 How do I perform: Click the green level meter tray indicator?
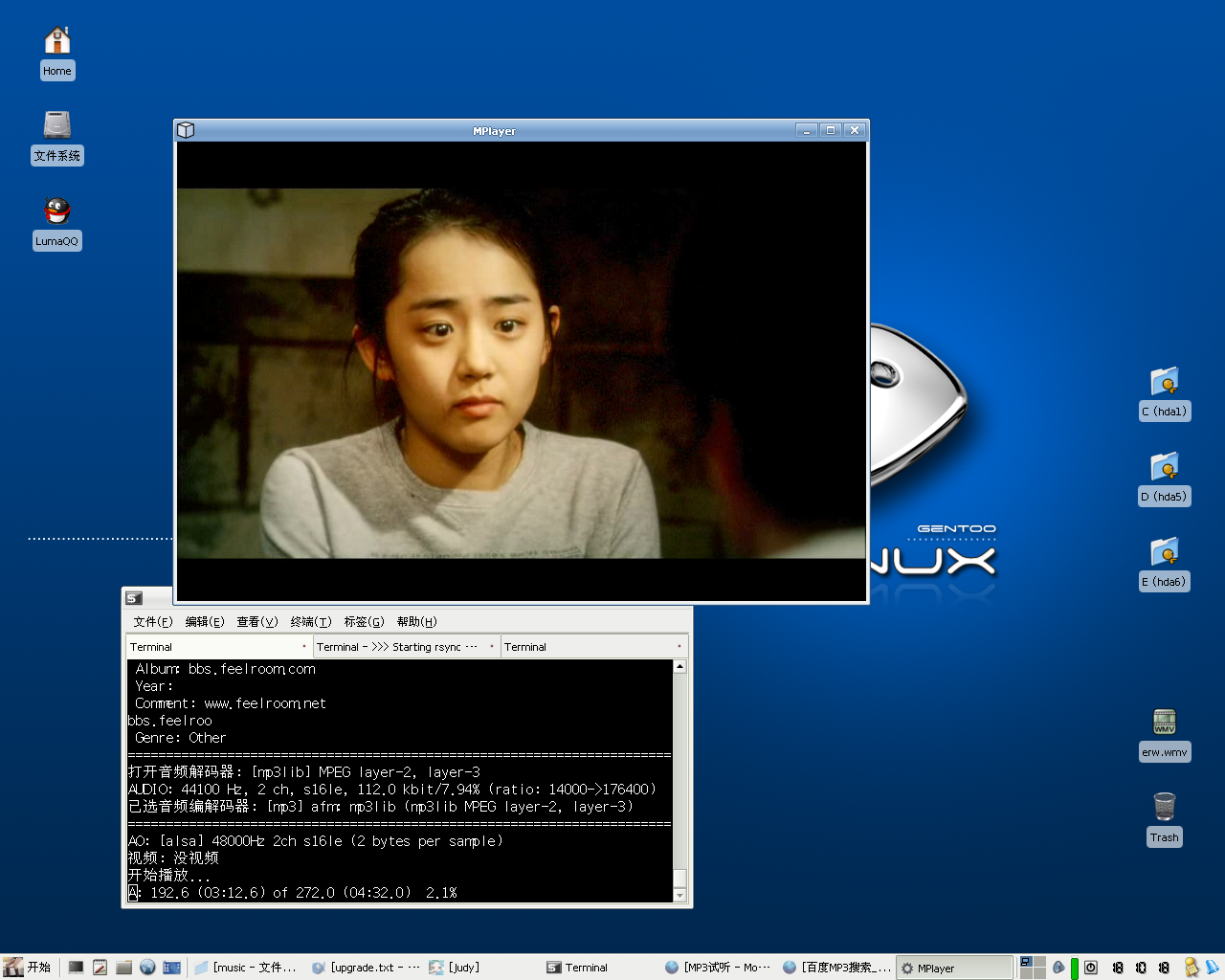1075,969
